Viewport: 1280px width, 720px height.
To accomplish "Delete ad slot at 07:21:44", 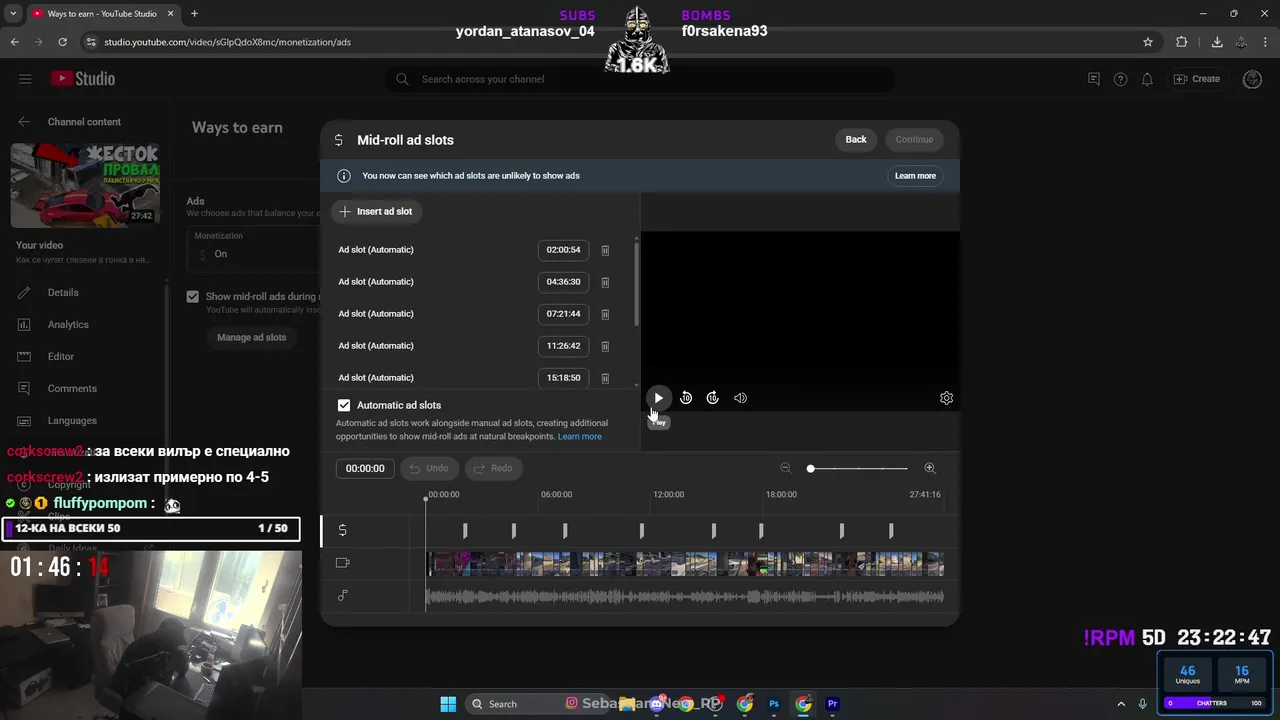I will [x=605, y=314].
